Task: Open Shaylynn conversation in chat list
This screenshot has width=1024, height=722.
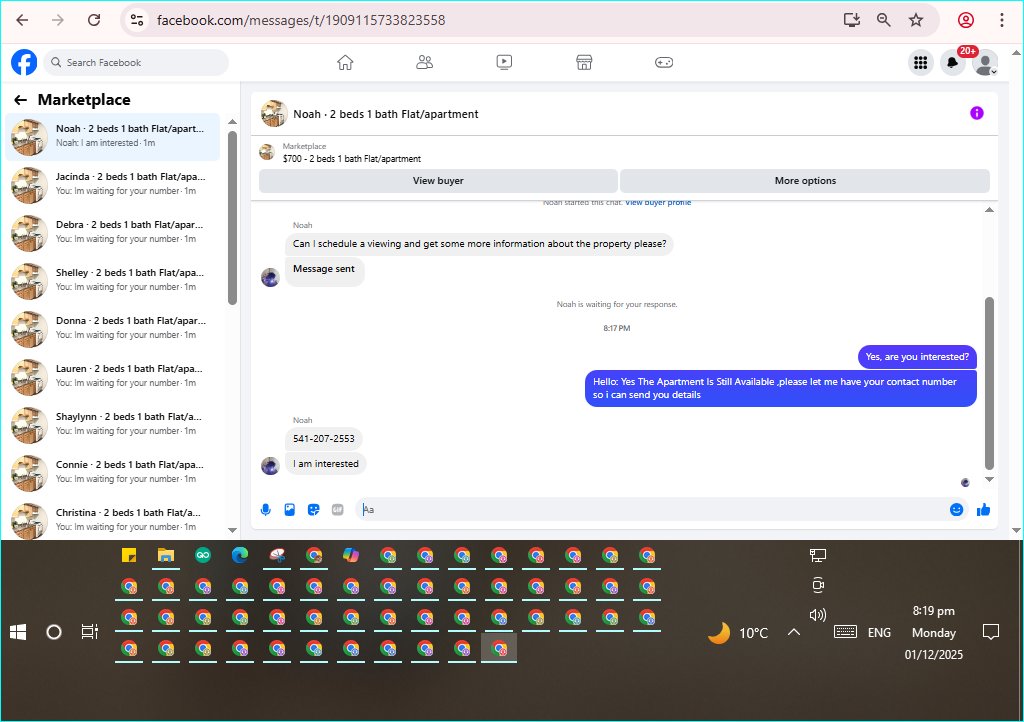Action: 112,424
